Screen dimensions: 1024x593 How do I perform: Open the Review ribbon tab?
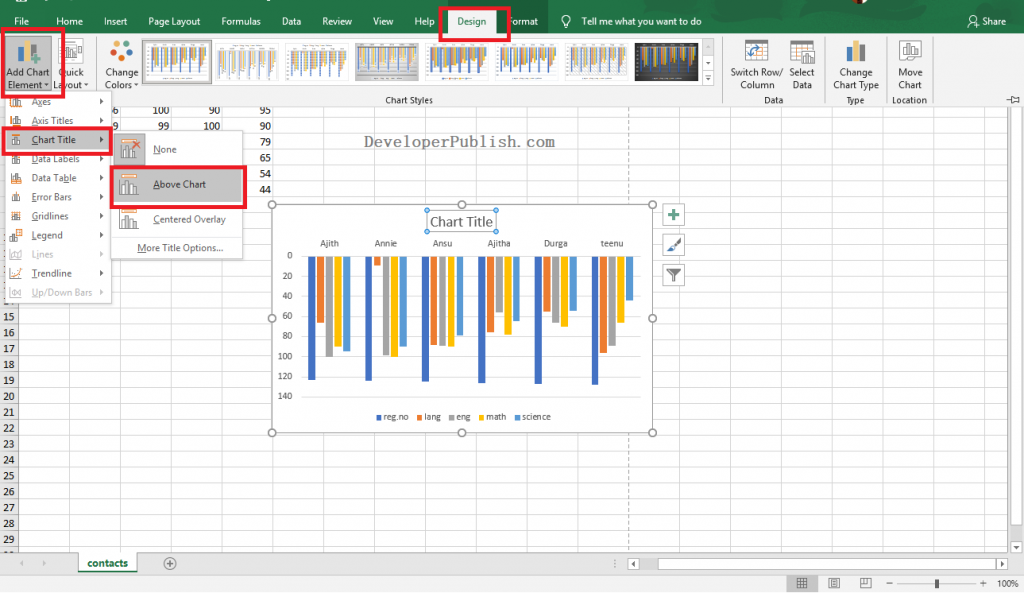coord(336,21)
